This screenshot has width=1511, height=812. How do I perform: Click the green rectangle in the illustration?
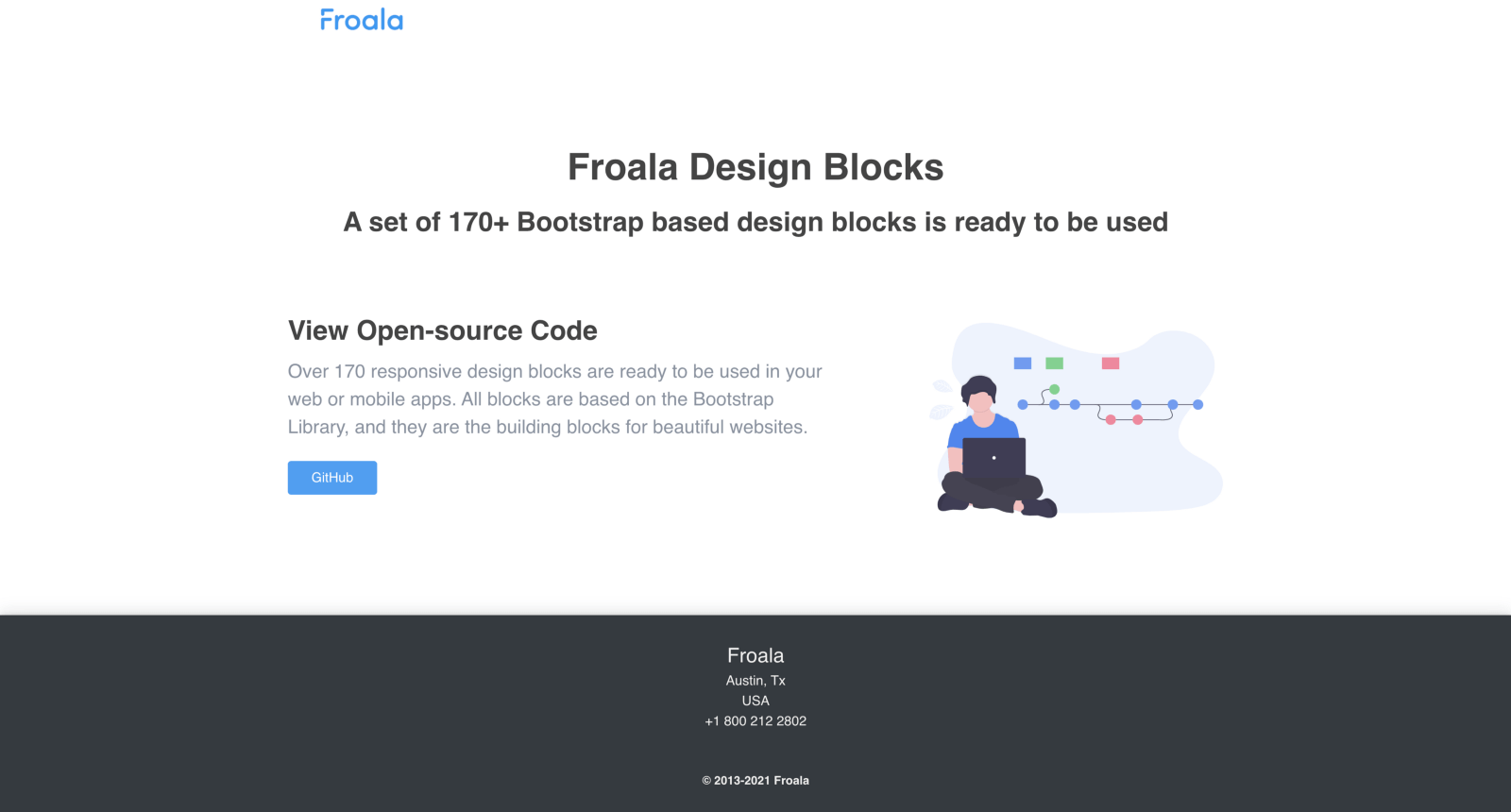tap(1055, 364)
